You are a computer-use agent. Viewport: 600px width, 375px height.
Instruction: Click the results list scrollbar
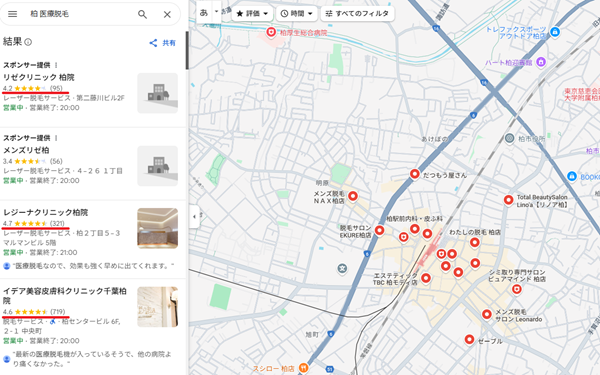click(x=187, y=51)
